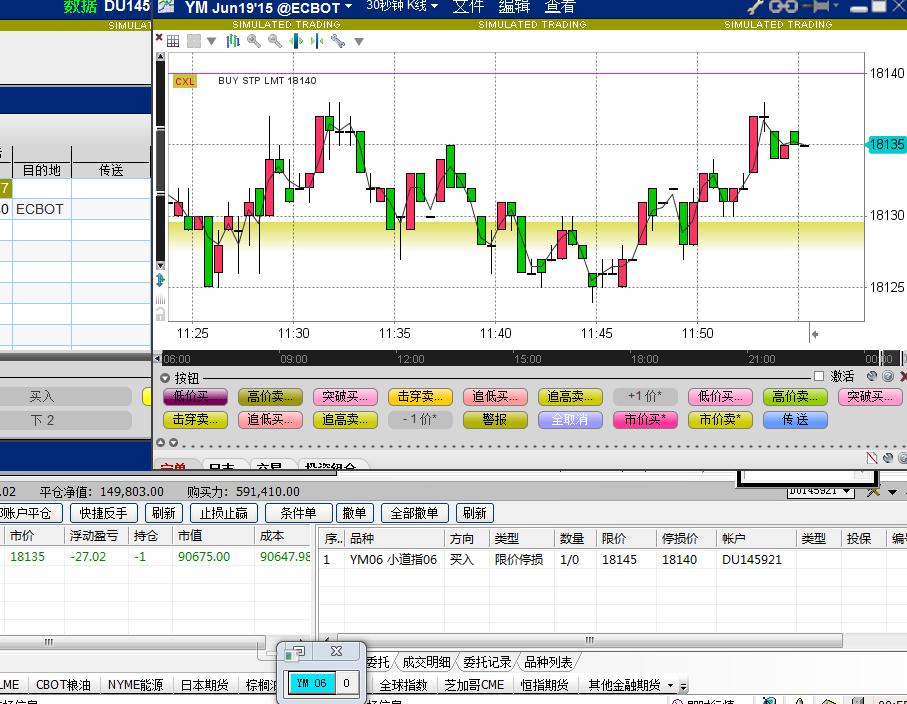The width and height of the screenshot is (907, 704).
Task: Click the chart wrench settings icon
Action: click(x=338, y=41)
